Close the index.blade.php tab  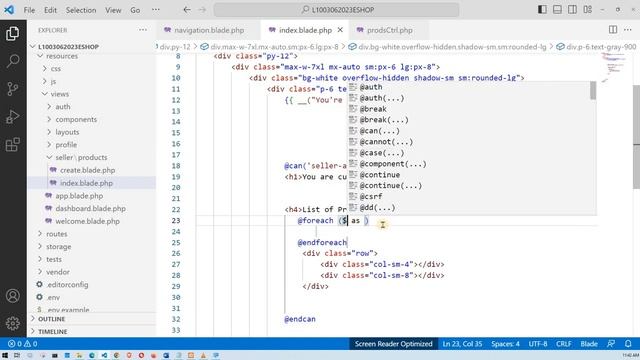(340, 30)
